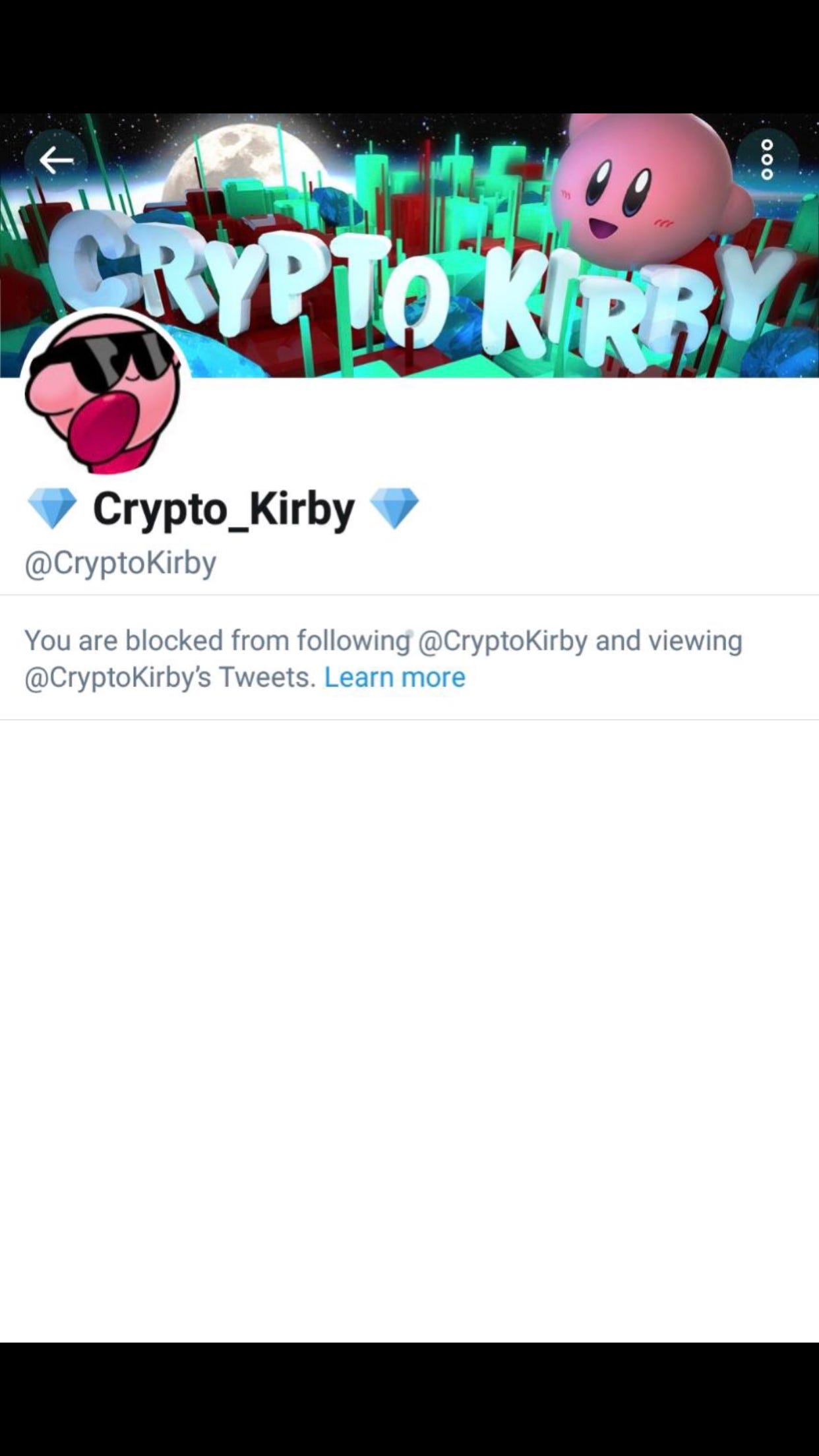Tap the black bar at screen bottom
Image resolution: width=819 pixels, height=1456 pixels.
(409, 1399)
